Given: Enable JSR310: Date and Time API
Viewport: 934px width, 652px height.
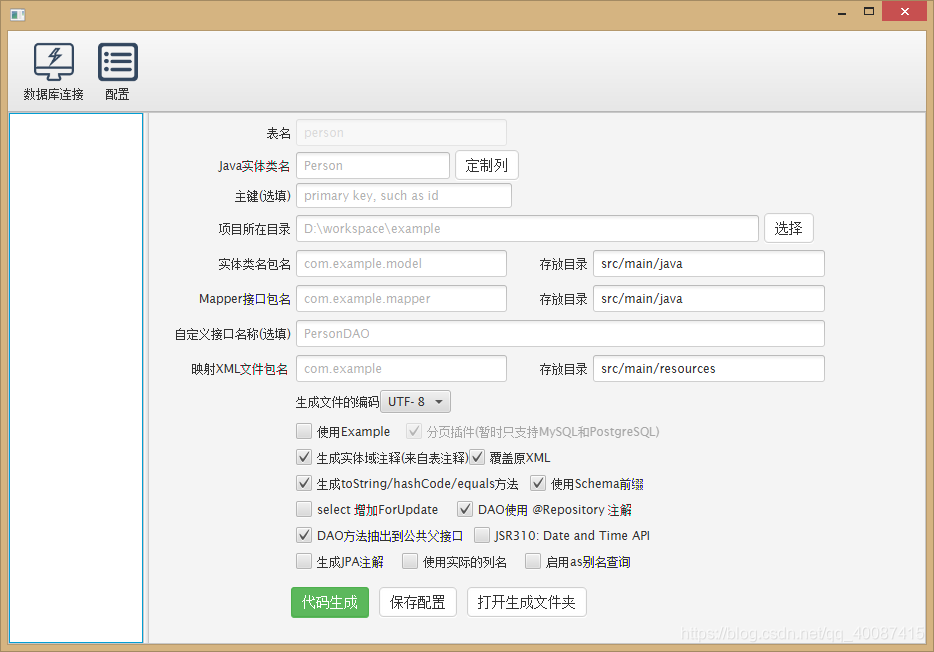Looking at the screenshot, I should (482, 535).
